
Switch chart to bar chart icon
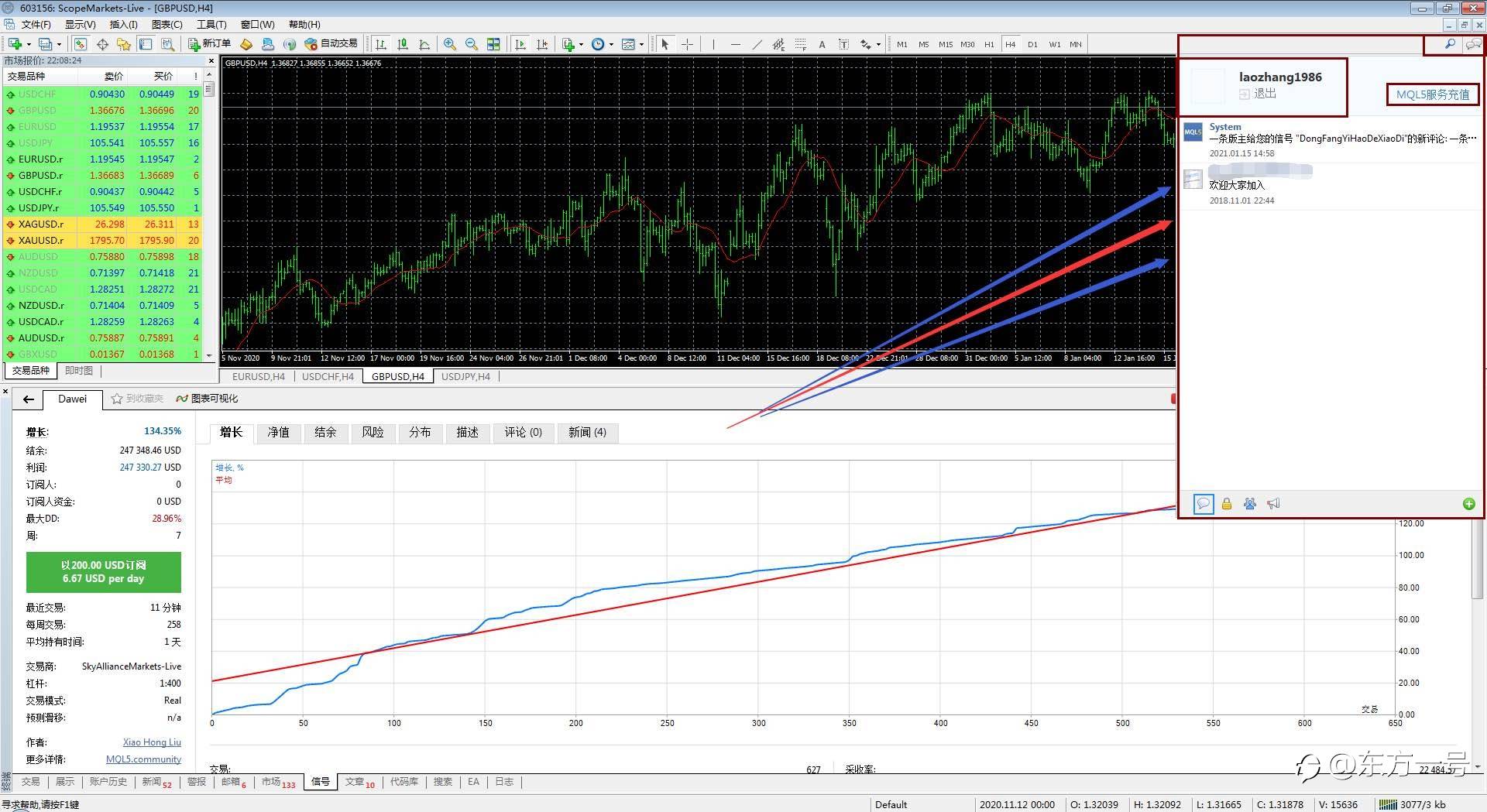(x=381, y=44)
